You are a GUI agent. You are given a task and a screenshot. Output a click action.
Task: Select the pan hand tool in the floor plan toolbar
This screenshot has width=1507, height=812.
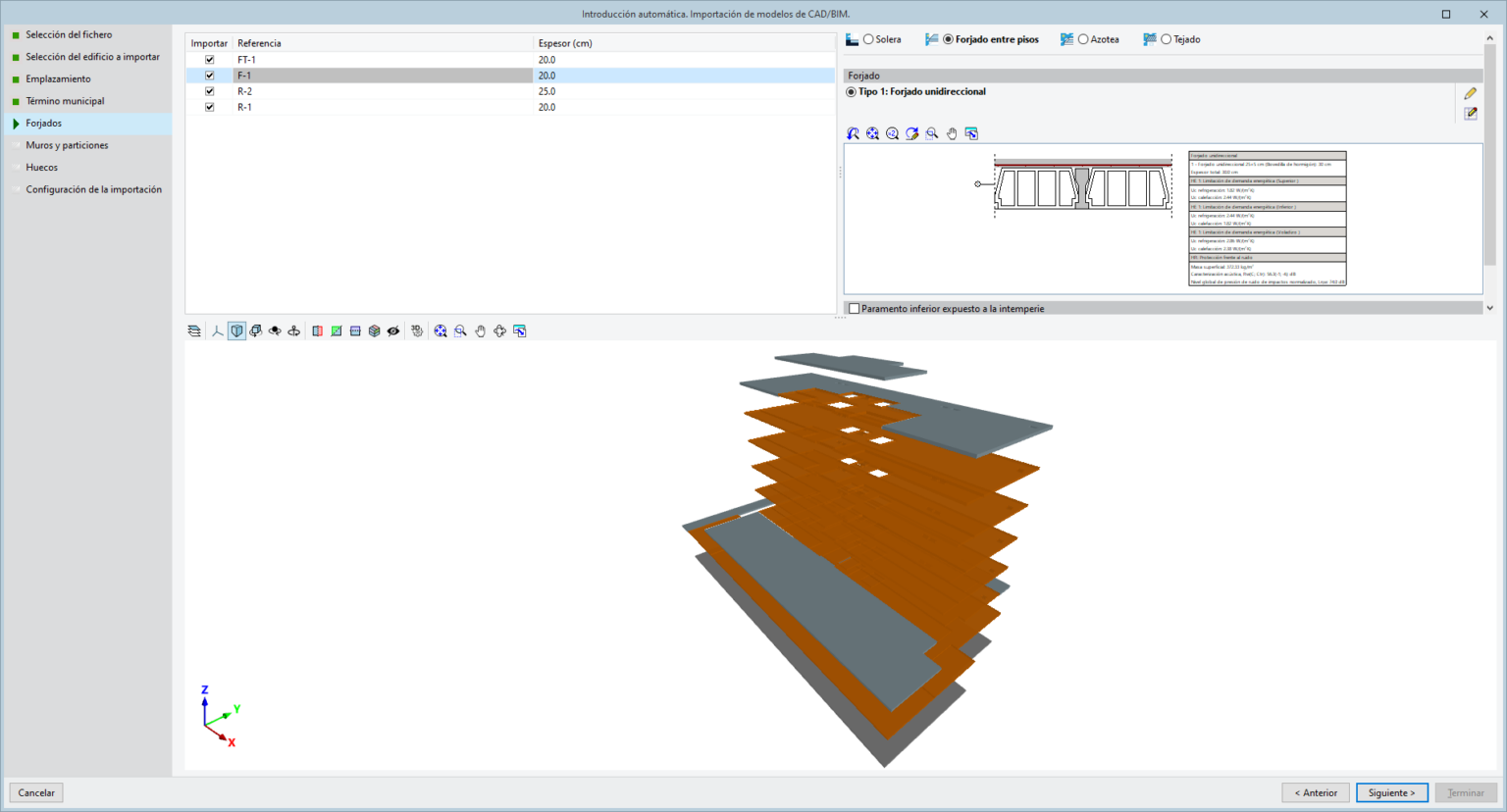(x=480, y=330)
